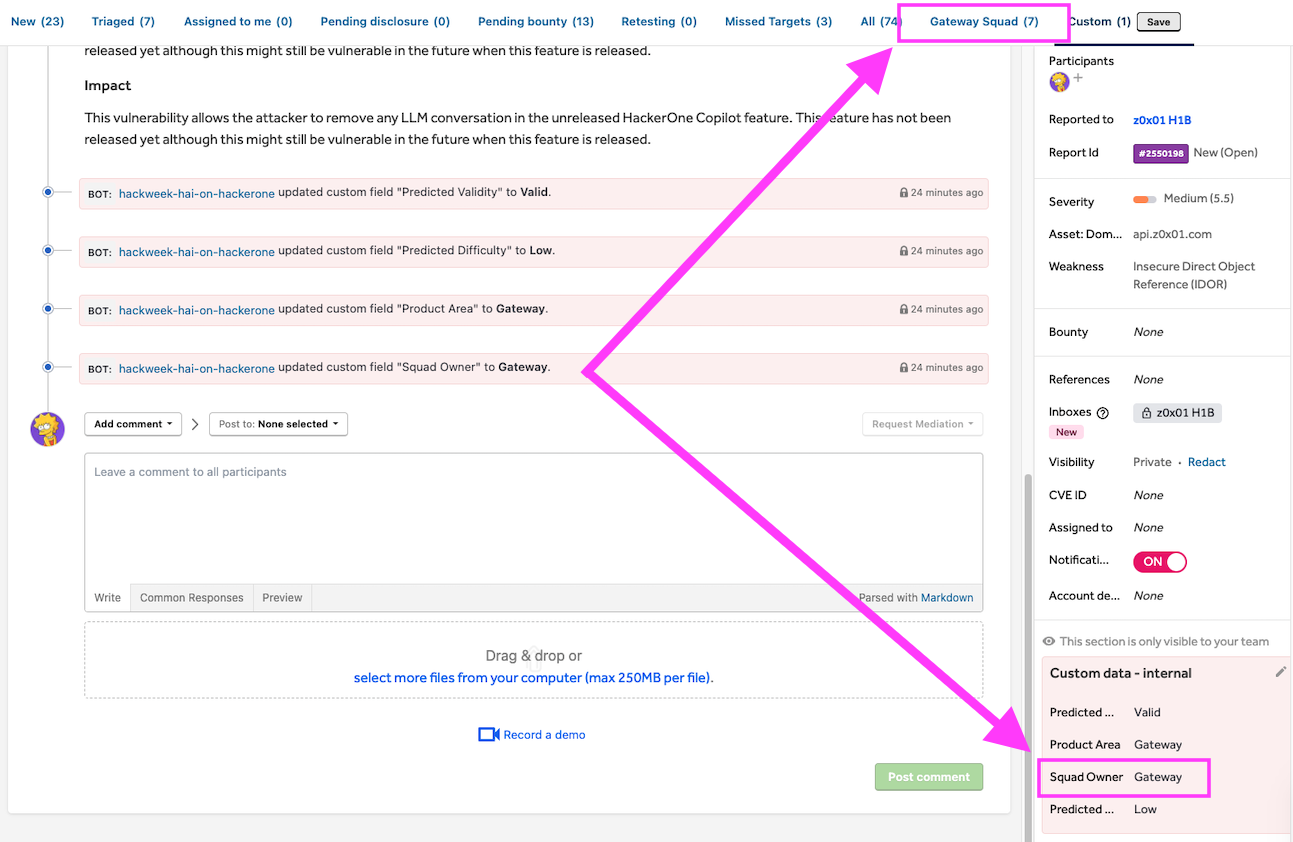Open the Missed Targets (3) tab
The height and width of the screenshot is (842, 1293).
point(778,21)
